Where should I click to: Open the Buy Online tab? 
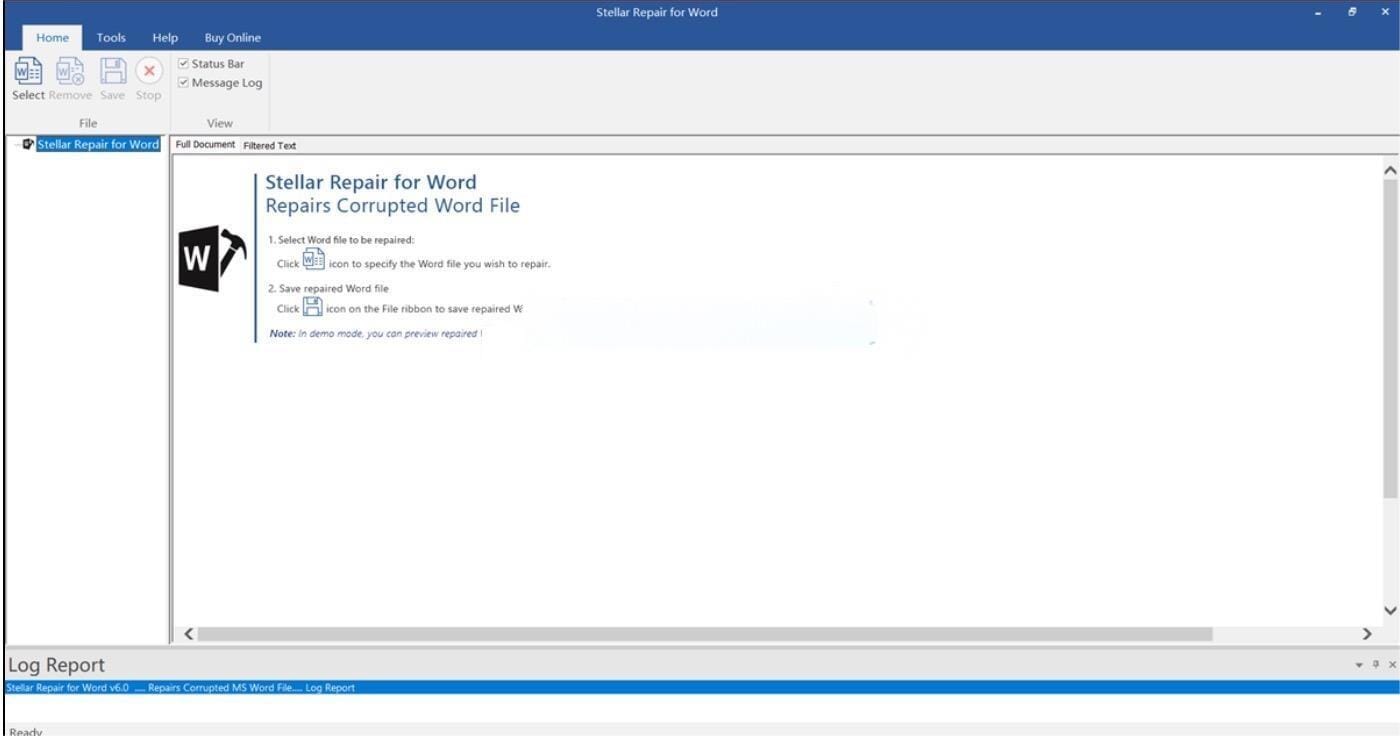click(x=233, y=38)
